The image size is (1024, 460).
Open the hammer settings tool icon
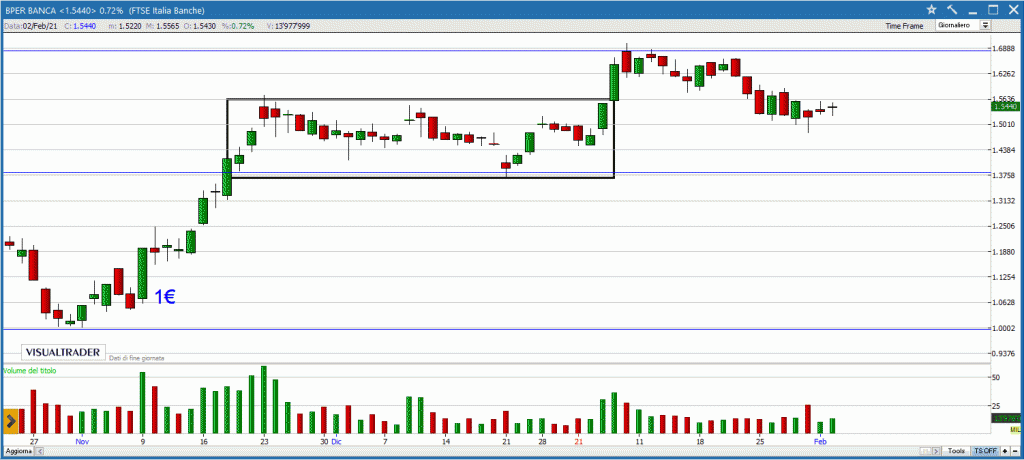[x=952, y=10]
